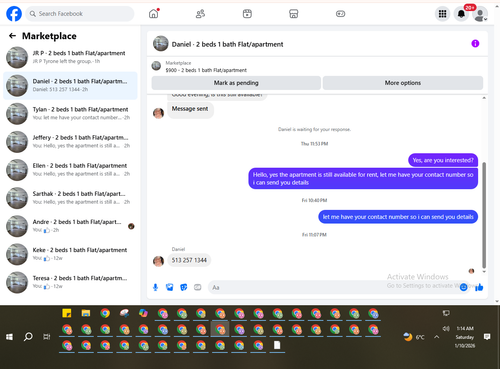Attach a photo with image icon
Viewport: 500px width, 369px height.
click(170, 287)
